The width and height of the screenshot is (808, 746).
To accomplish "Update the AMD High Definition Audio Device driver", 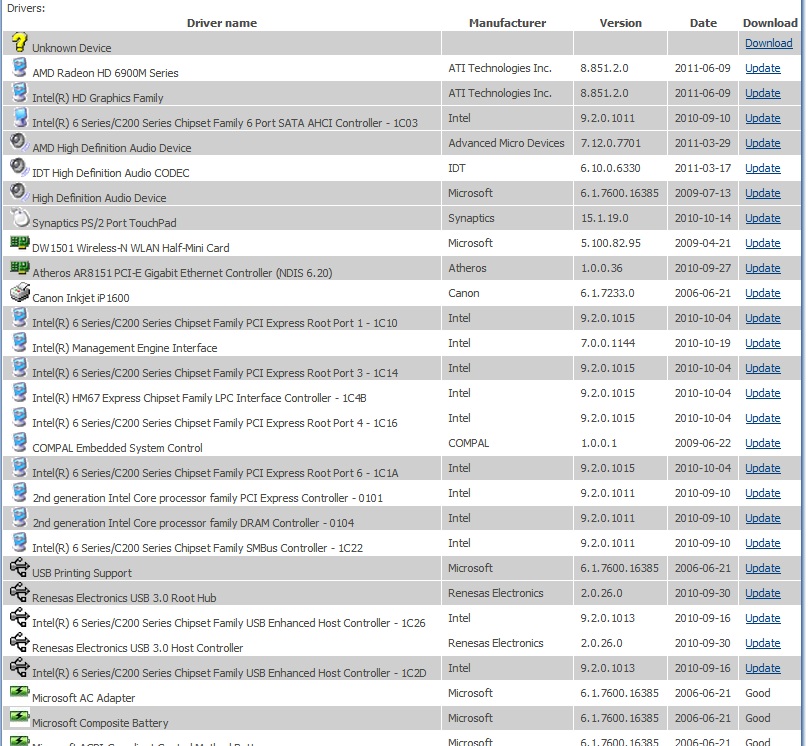I will (763, 143).
